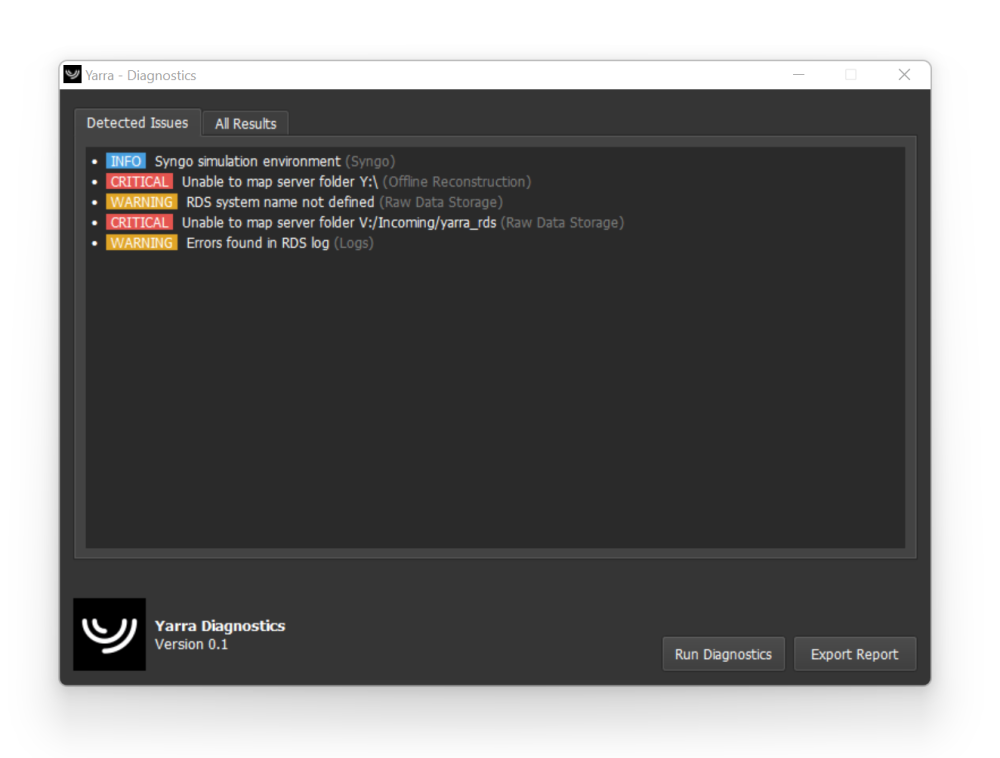Click the Version 0.1 label
The width and height of the screenshot is (1000, 758).
point(191,644)
